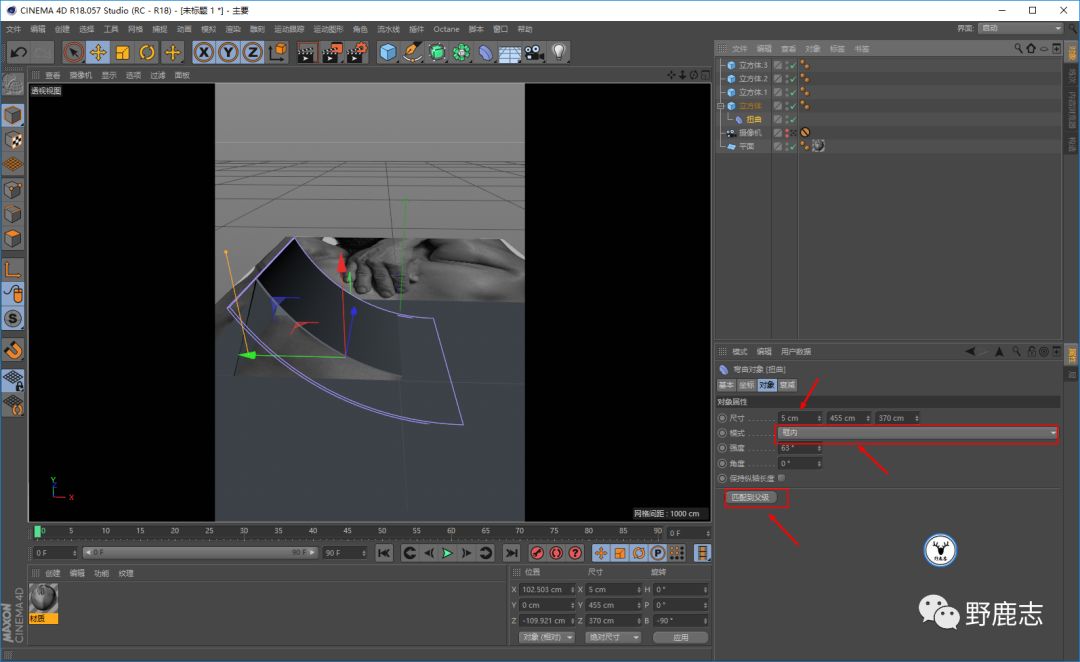Viewport: 1080px width, 662px height.
Task: Open the 模式 dropdown showing 框内
Action: tap(916, 433)
